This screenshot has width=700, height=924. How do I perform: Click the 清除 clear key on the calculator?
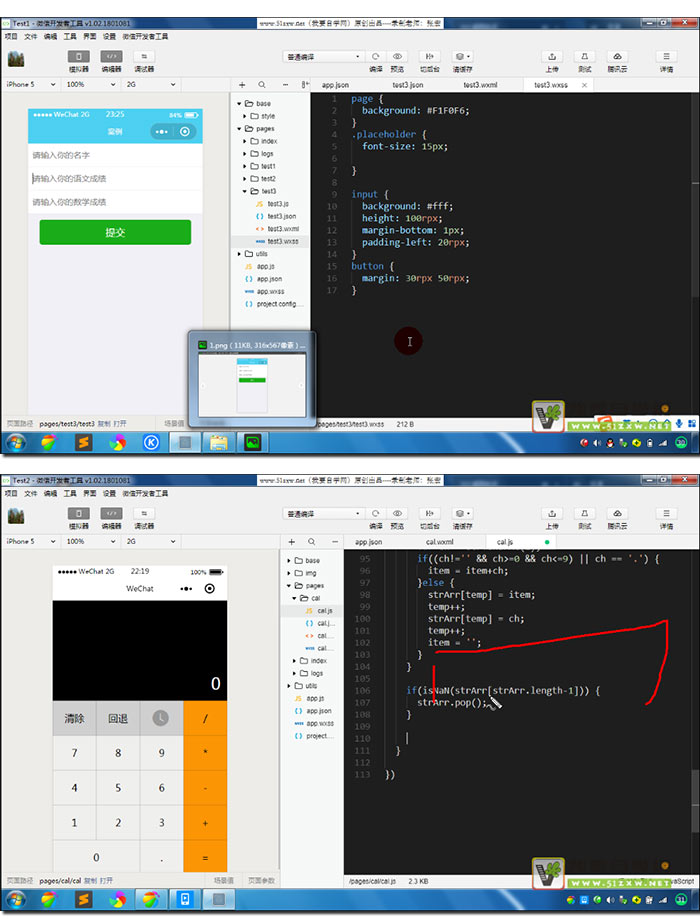(x=74, y=718)
